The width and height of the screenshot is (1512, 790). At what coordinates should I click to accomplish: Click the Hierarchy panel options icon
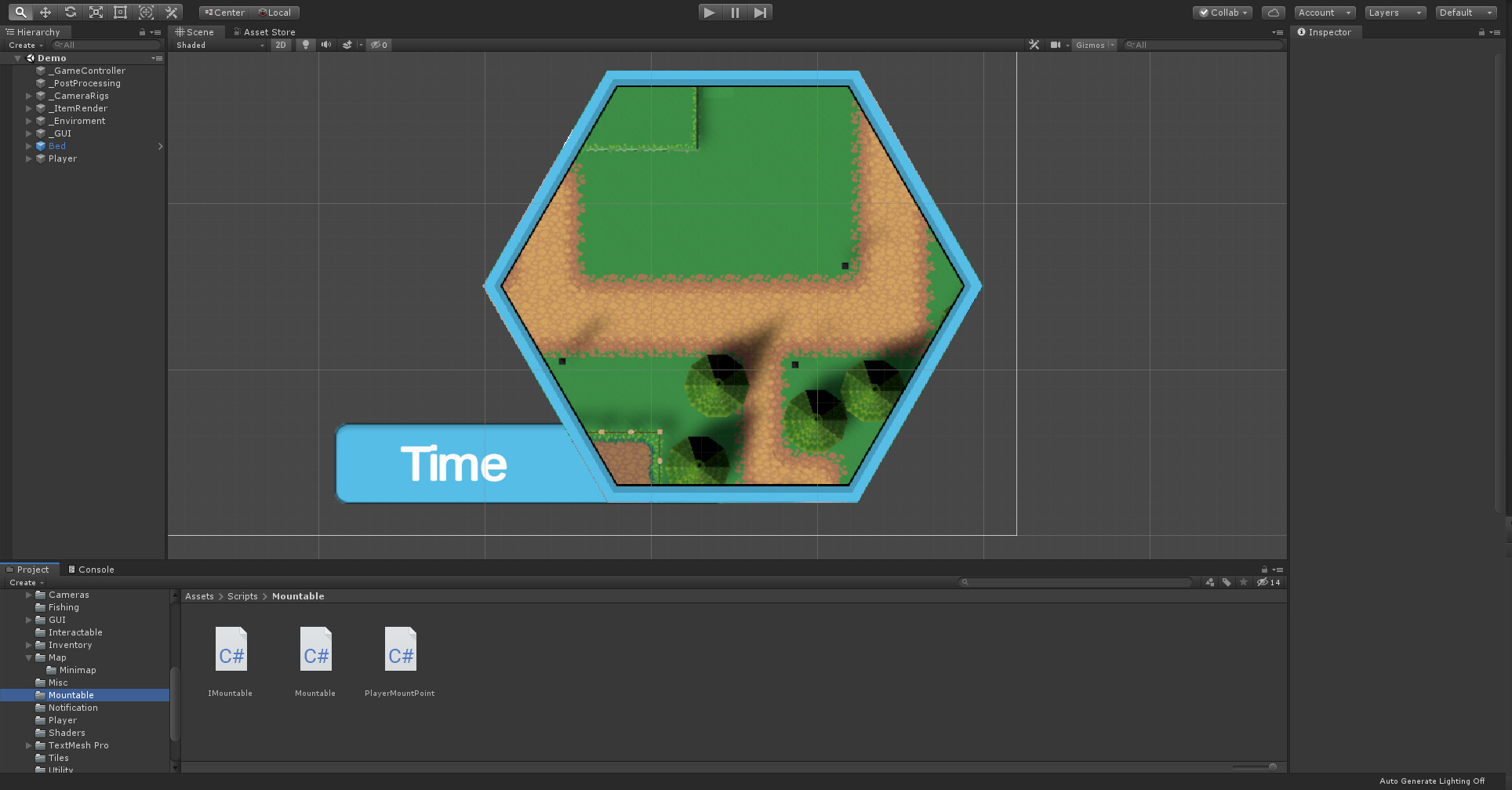coord(157,31)
